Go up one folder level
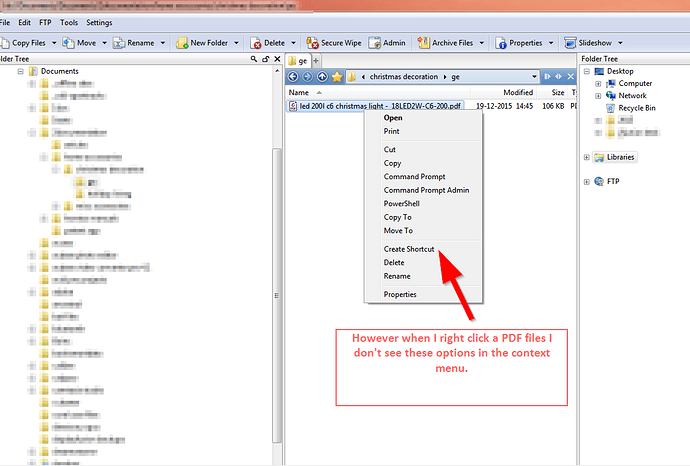Image resolution: width=690 pixels, height=466 pixels. click(x=322, y=77)
